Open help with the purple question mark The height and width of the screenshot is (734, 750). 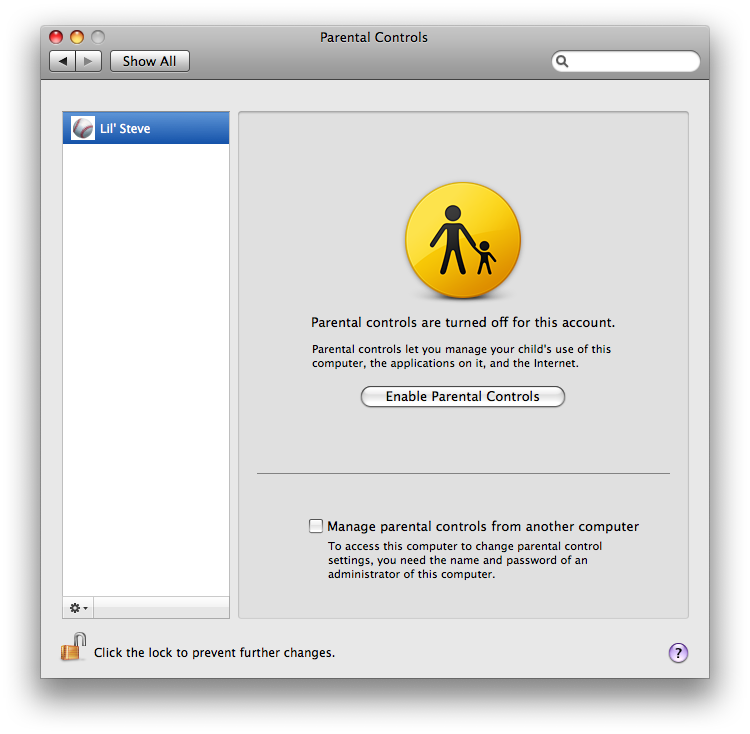678,653
